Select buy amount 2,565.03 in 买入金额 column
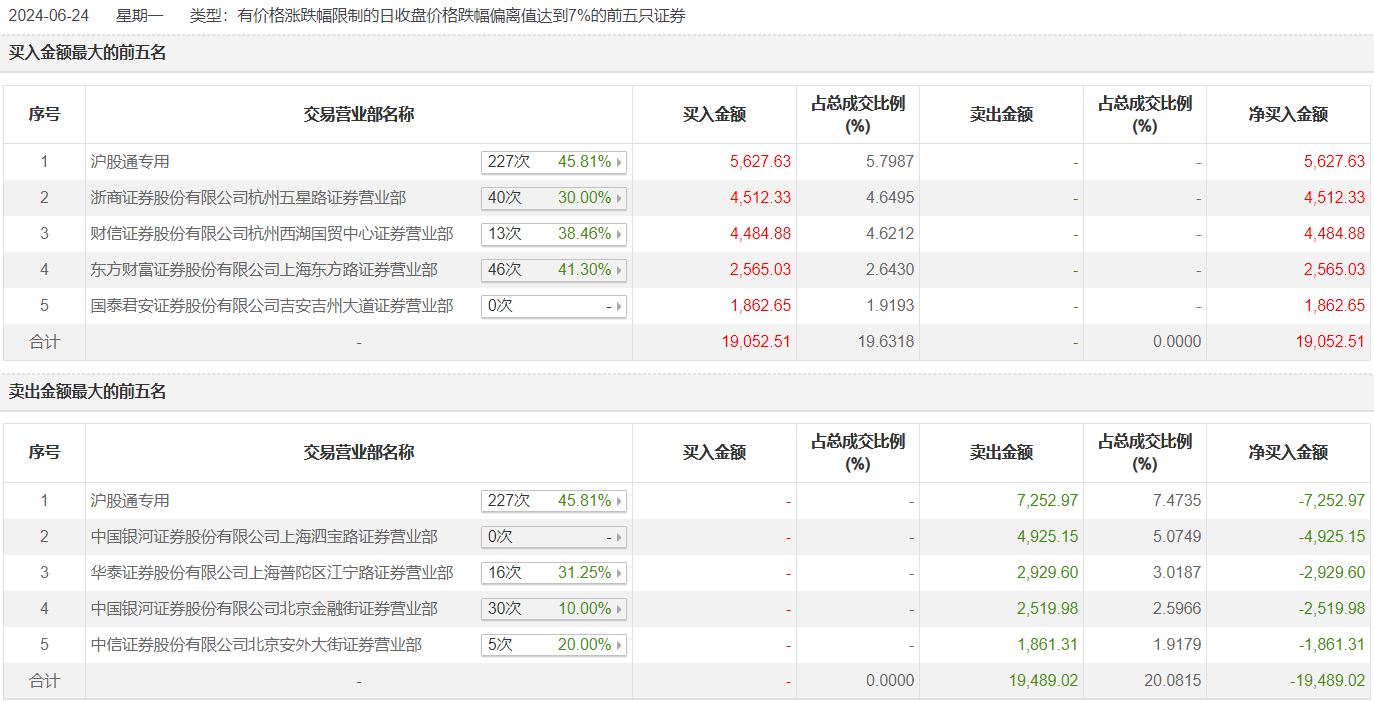The image size is (1374, 702). (x=760, y=270)
